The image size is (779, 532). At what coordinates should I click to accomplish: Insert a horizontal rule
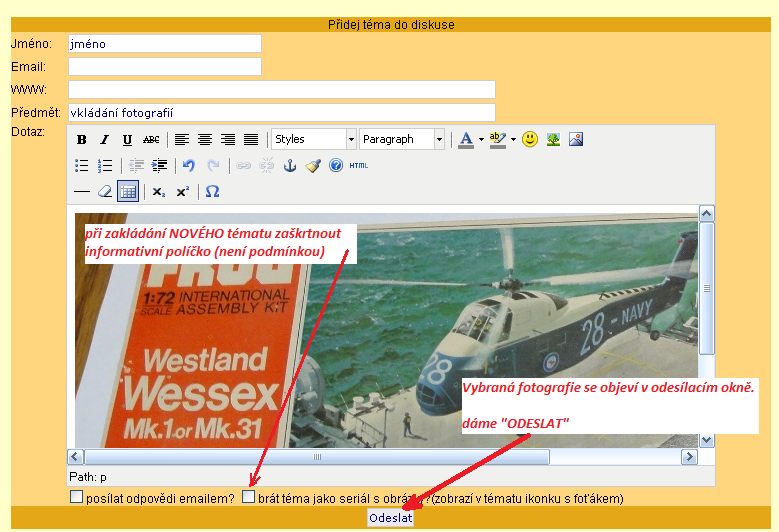(82, 191)
